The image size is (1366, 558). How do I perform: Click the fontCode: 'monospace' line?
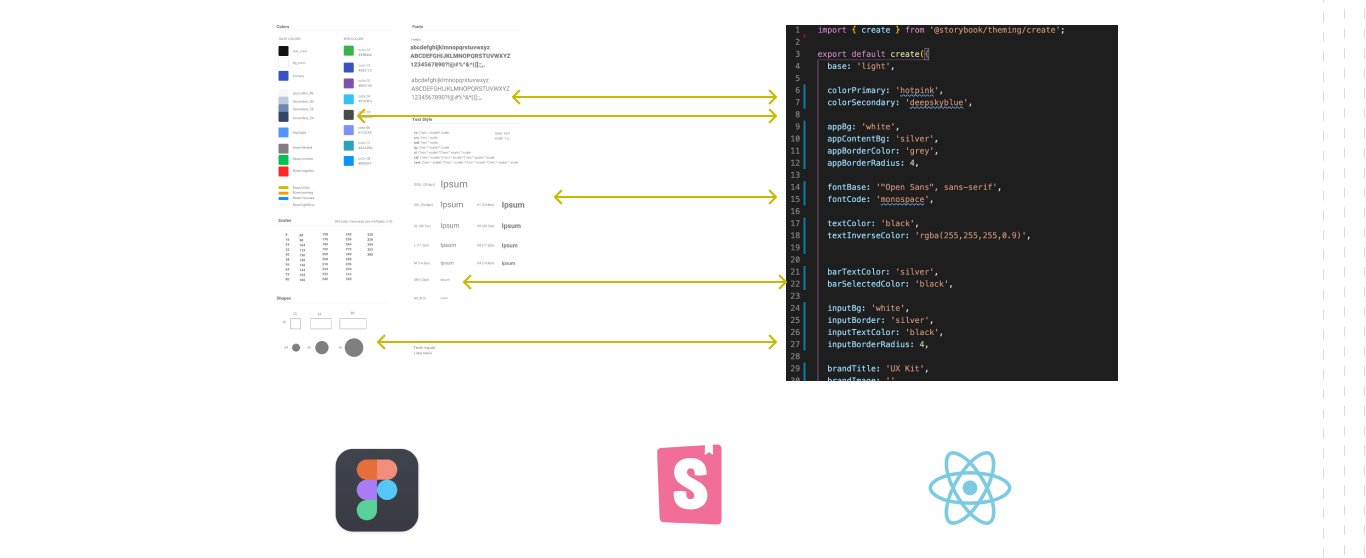[883, 199]
